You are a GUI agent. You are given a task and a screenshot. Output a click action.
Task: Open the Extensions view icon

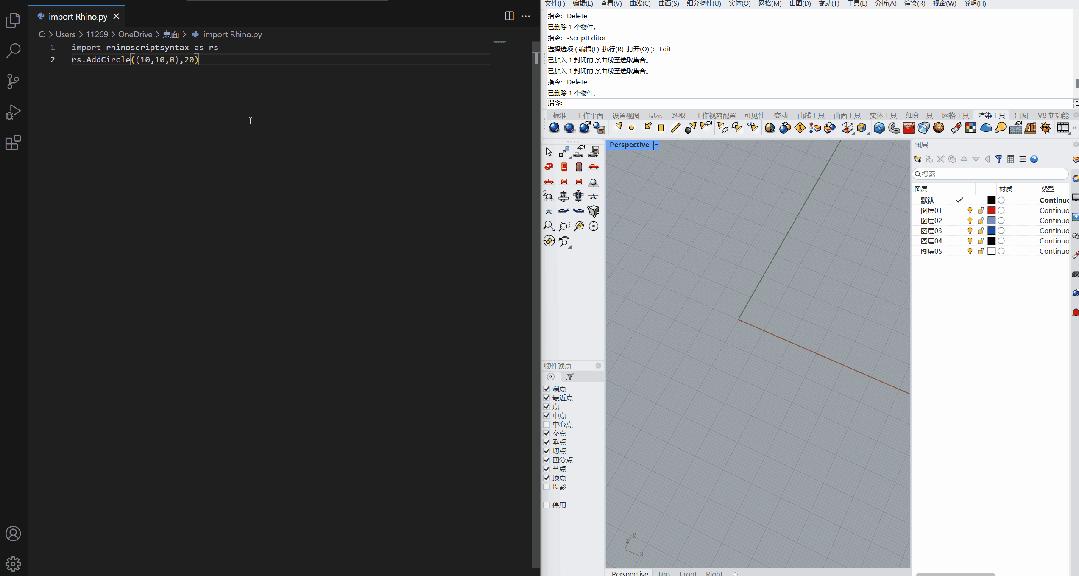click(13, 143)
